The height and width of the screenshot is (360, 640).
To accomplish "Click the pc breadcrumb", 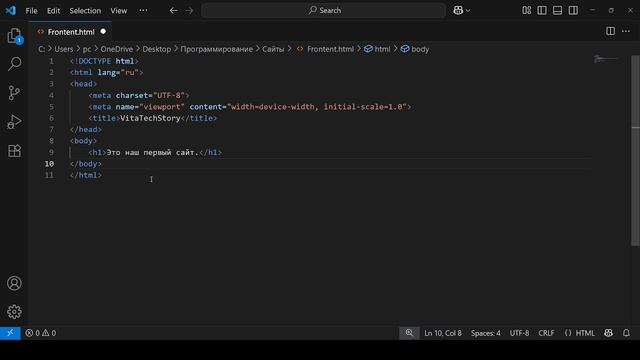I will (x=87, y=49).
